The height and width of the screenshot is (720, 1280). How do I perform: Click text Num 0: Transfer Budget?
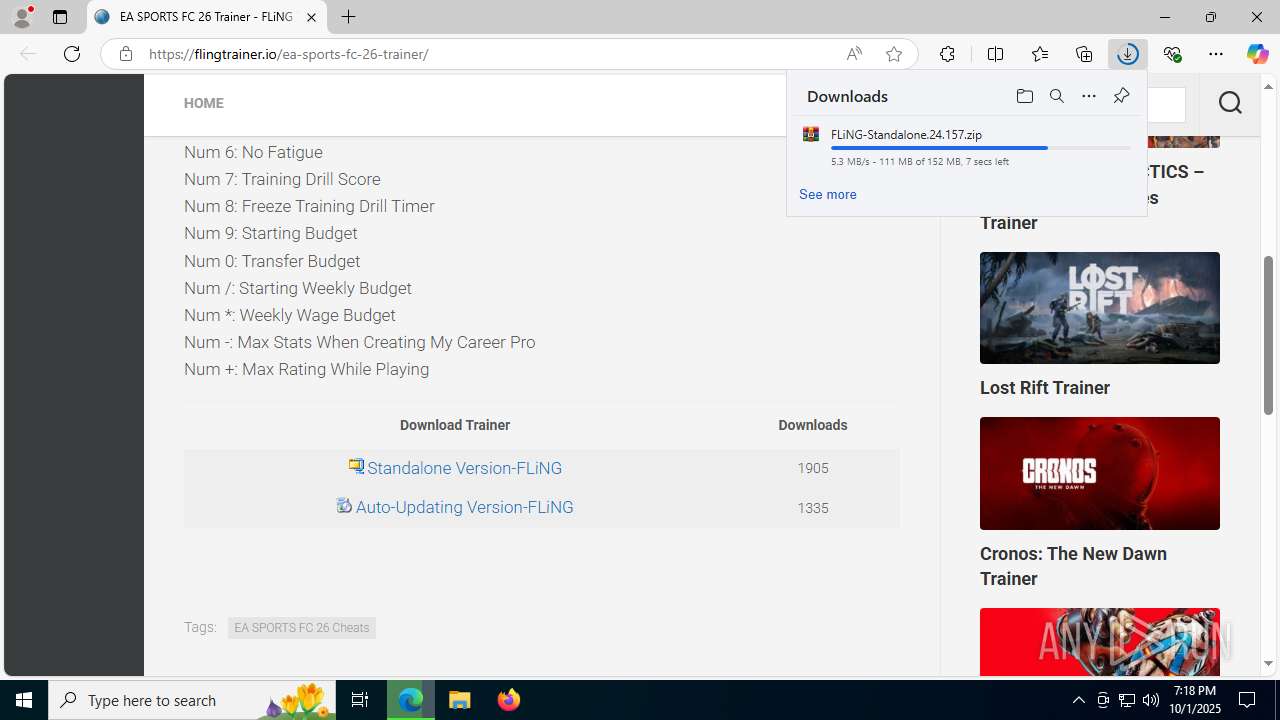(x=272, y=261)
